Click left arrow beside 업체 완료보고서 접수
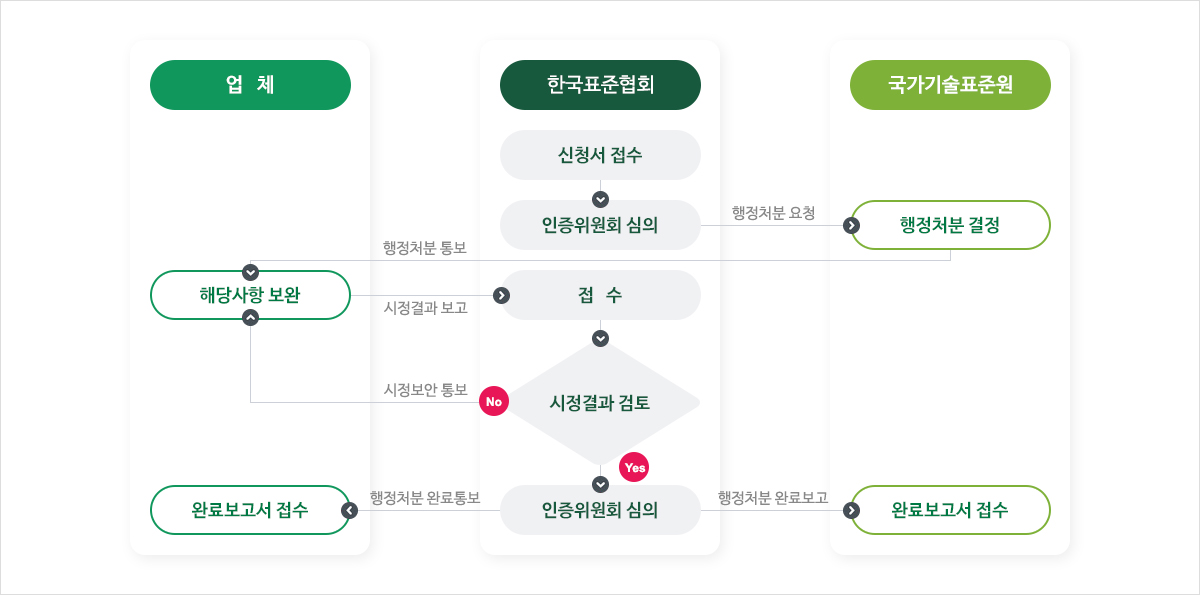The image size is (1200, 595). (350, 510)
